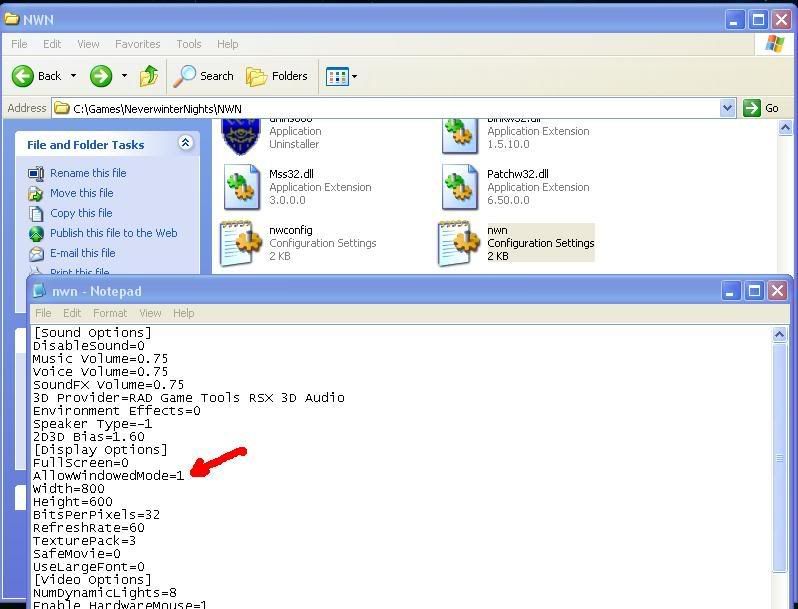
Task: Open the Back button history dropdown arrow
Action: tap(73, 76)
